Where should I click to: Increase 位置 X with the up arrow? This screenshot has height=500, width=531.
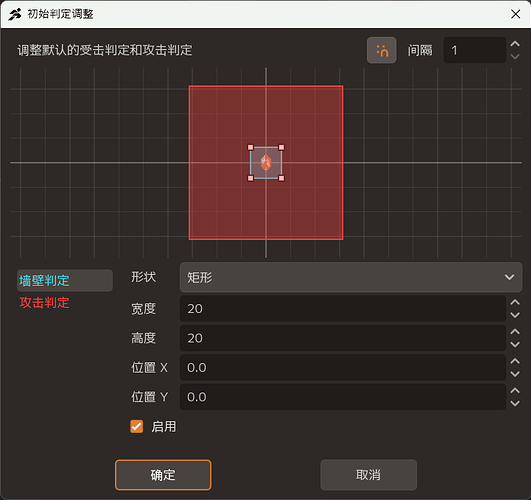tap(515, 361)
